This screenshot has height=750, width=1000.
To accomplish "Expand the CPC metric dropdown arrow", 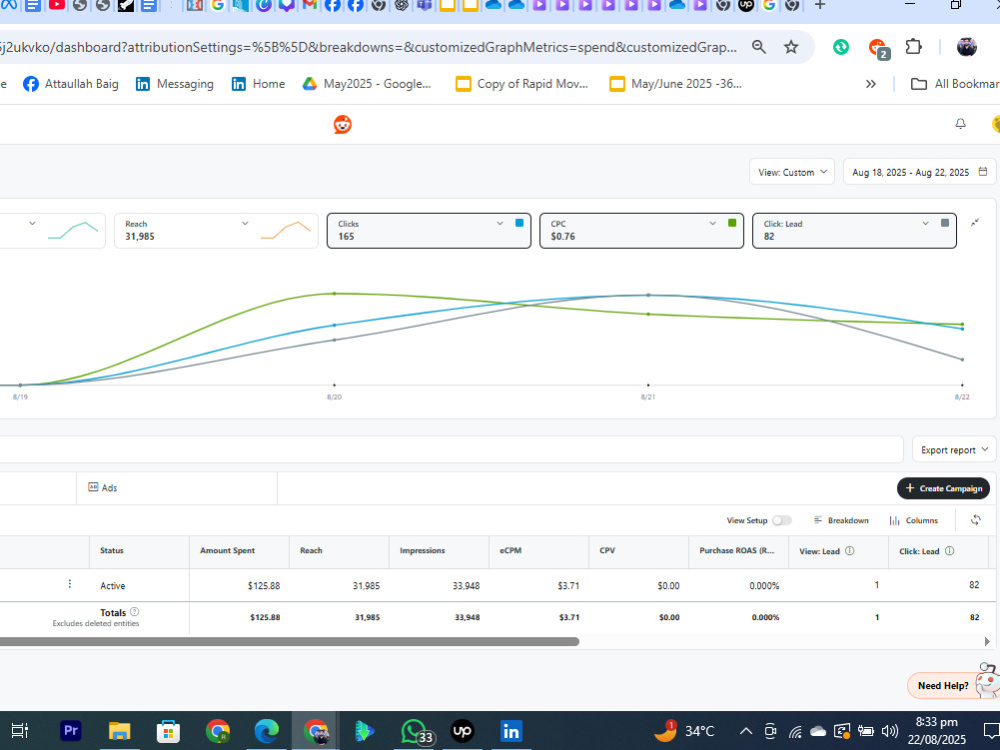I will [x=712, y=223].
